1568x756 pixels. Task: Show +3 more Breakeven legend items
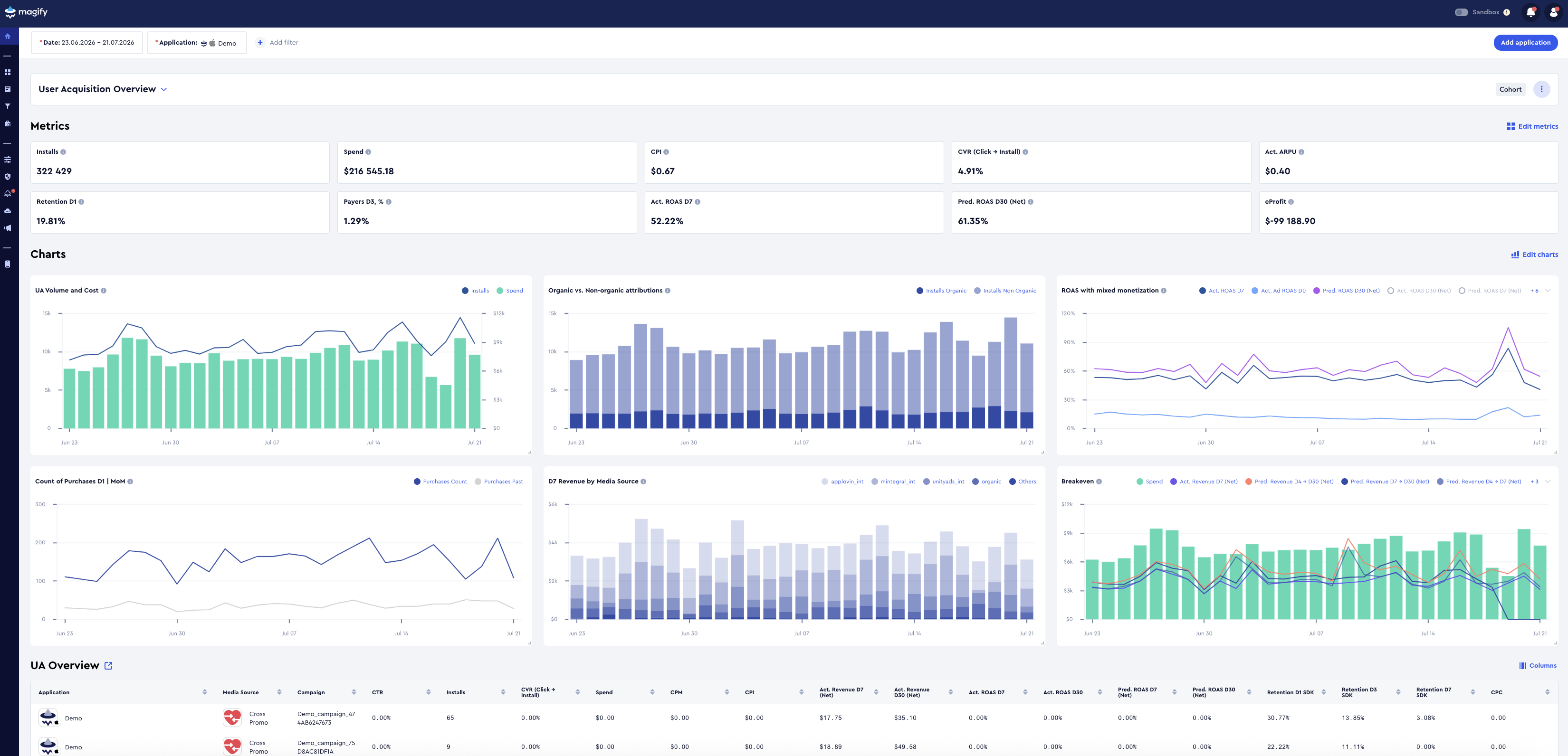[1535, 482]
